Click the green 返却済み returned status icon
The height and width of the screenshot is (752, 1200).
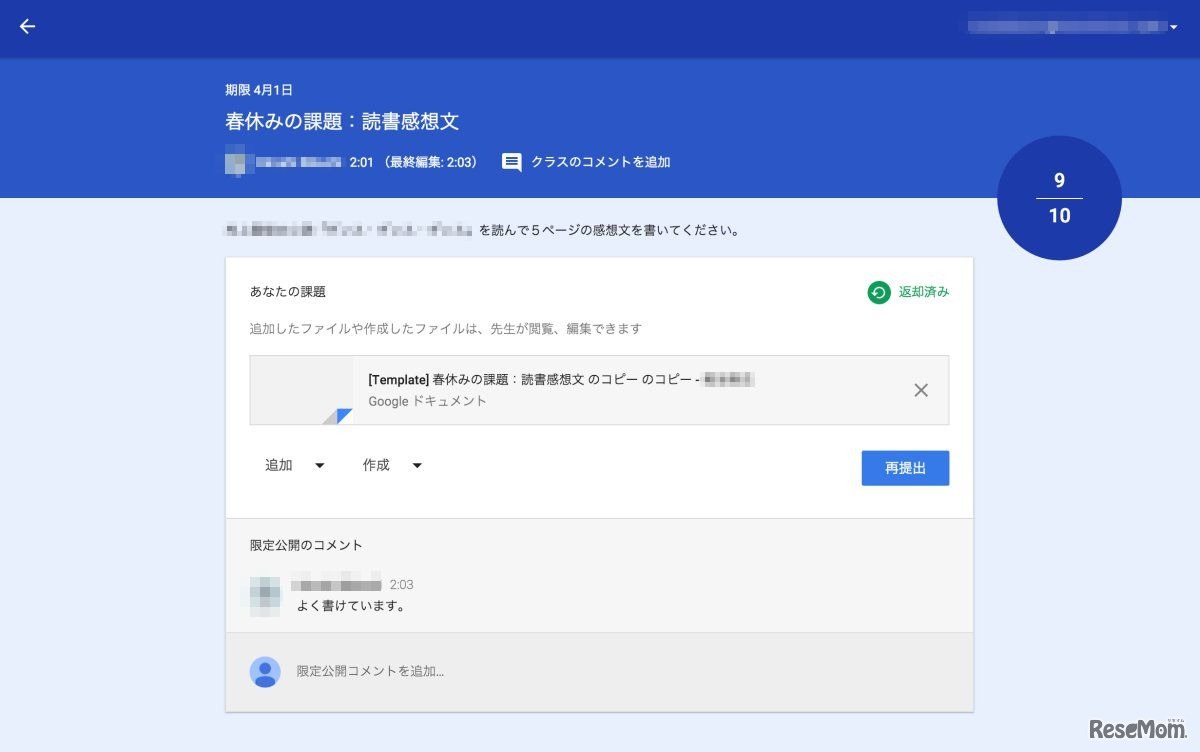pos(878,292)
